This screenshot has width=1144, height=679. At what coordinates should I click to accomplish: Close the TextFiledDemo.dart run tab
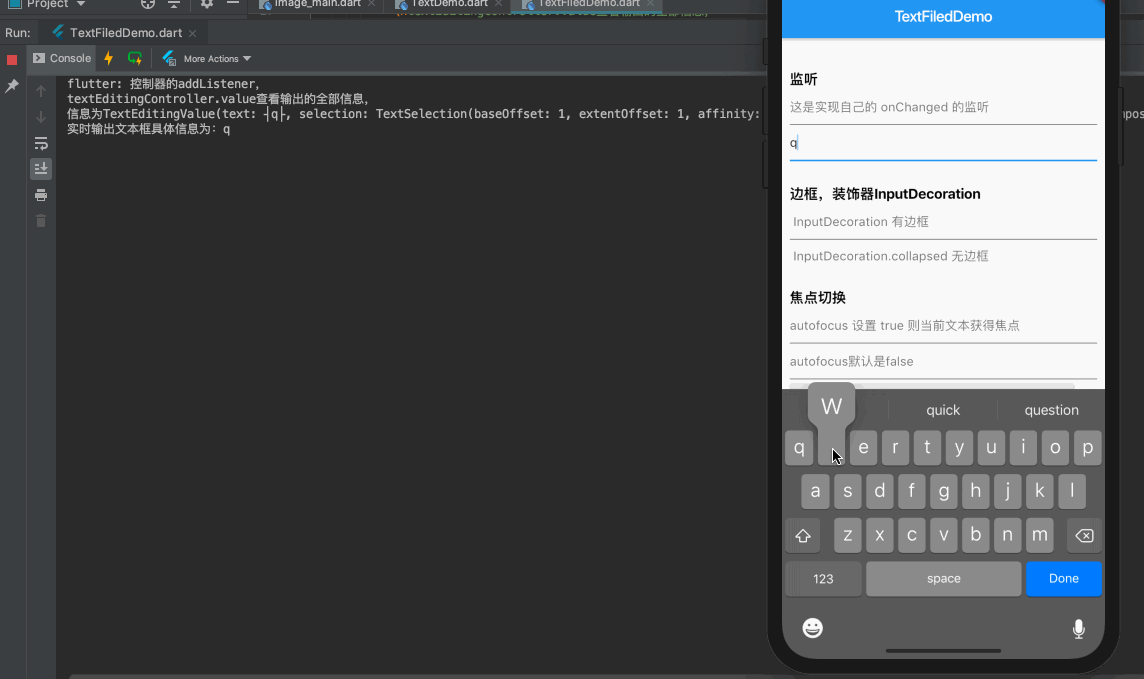(x=193, y=34)
